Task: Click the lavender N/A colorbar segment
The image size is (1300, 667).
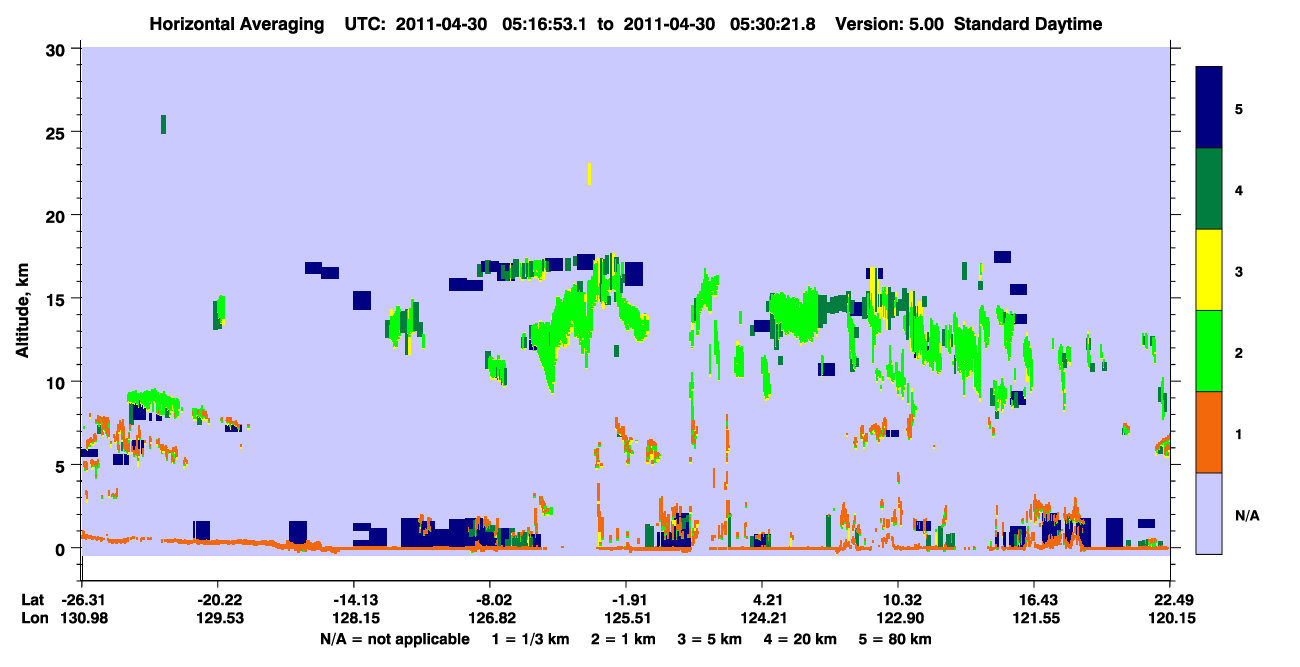Action: click(1209, 513)
